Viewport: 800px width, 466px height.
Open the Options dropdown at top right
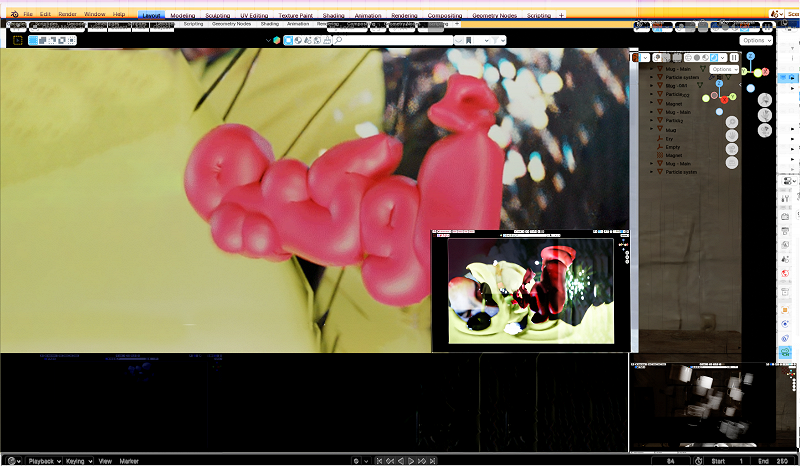click(756, 40)
